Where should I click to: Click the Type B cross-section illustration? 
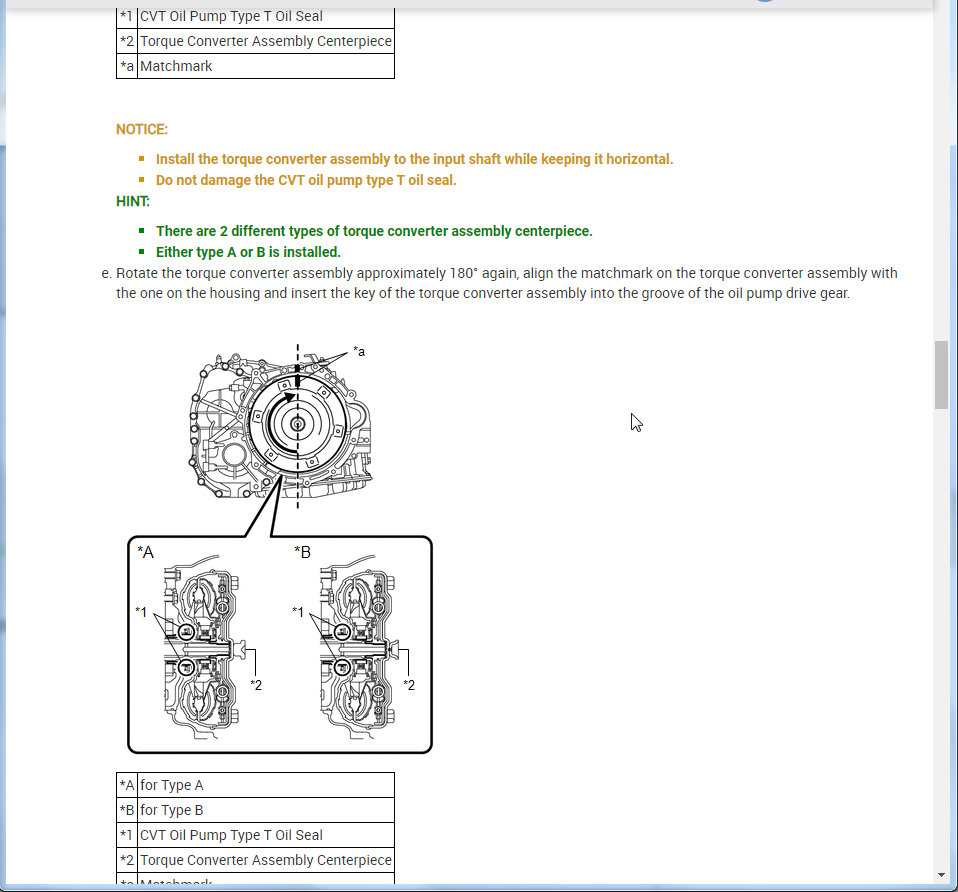[x=357, y=646]
